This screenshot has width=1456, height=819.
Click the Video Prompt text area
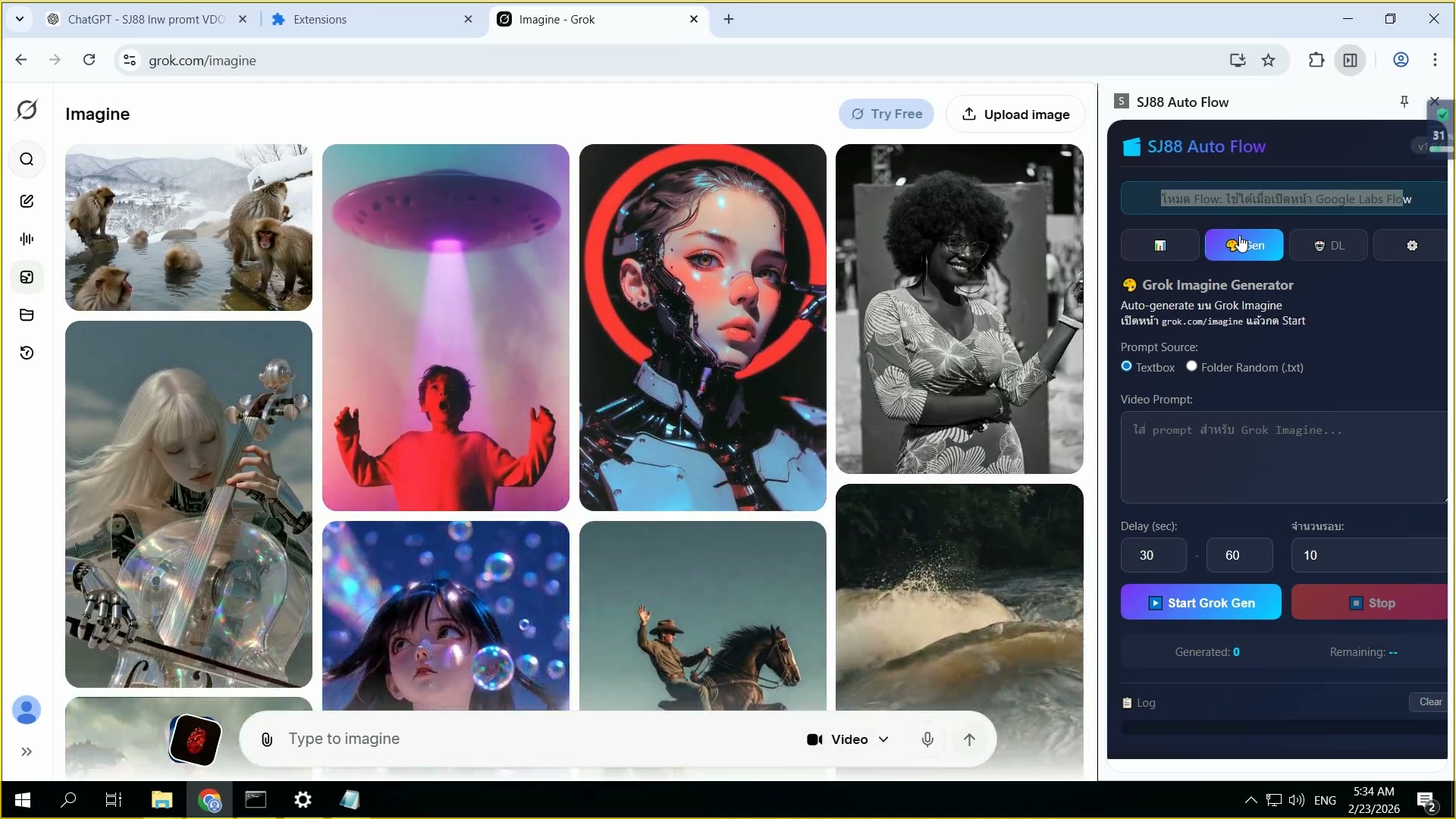coord(1283,457)
